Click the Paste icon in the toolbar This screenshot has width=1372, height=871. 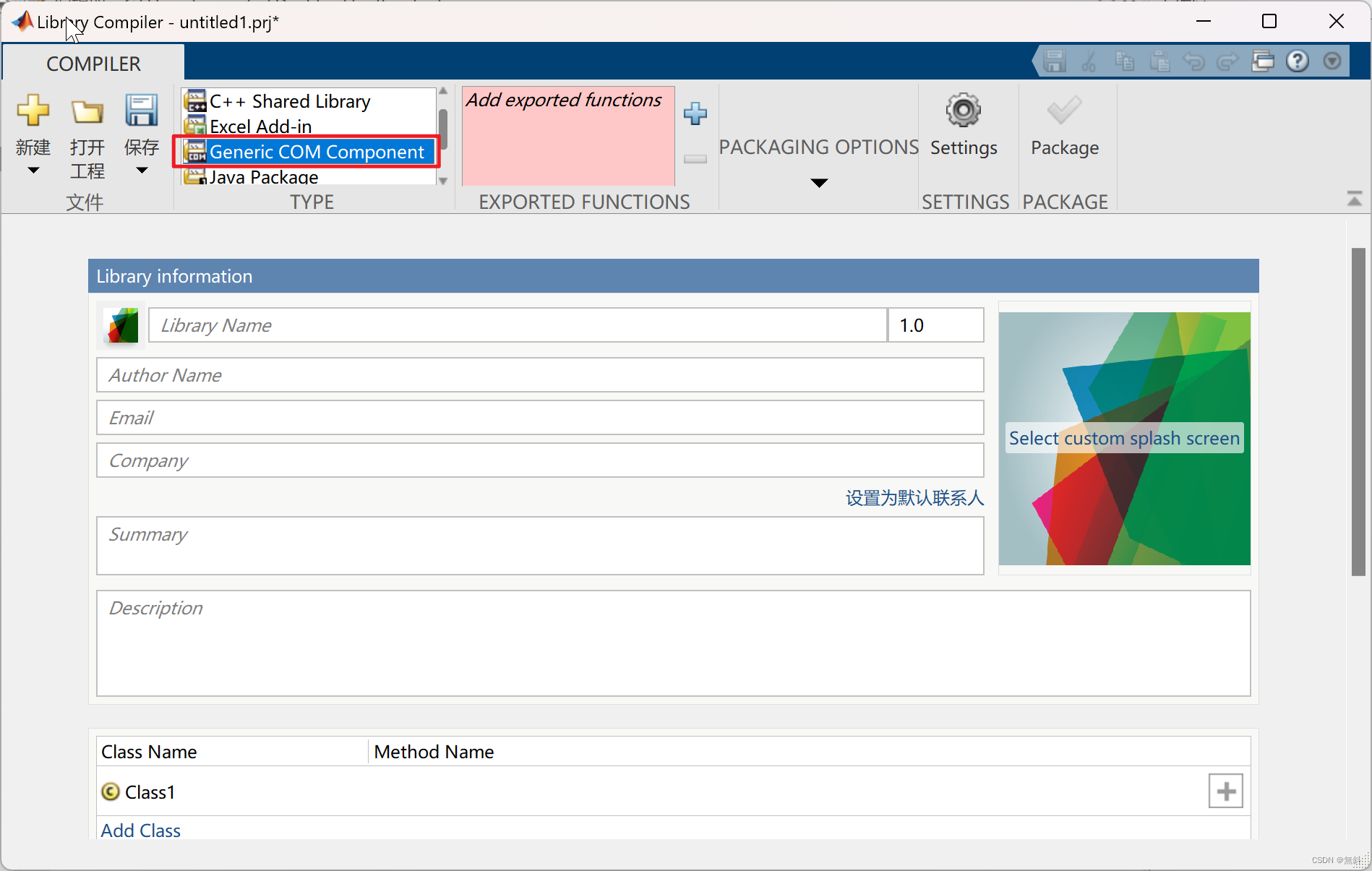[x=1160, y=61]
